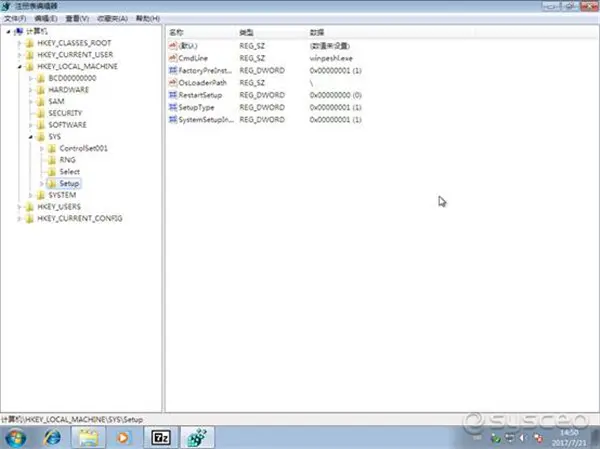Viewport: 600px width, 449px height.
Task: Open the Windows Start button
Action: (x=15, y=438)
